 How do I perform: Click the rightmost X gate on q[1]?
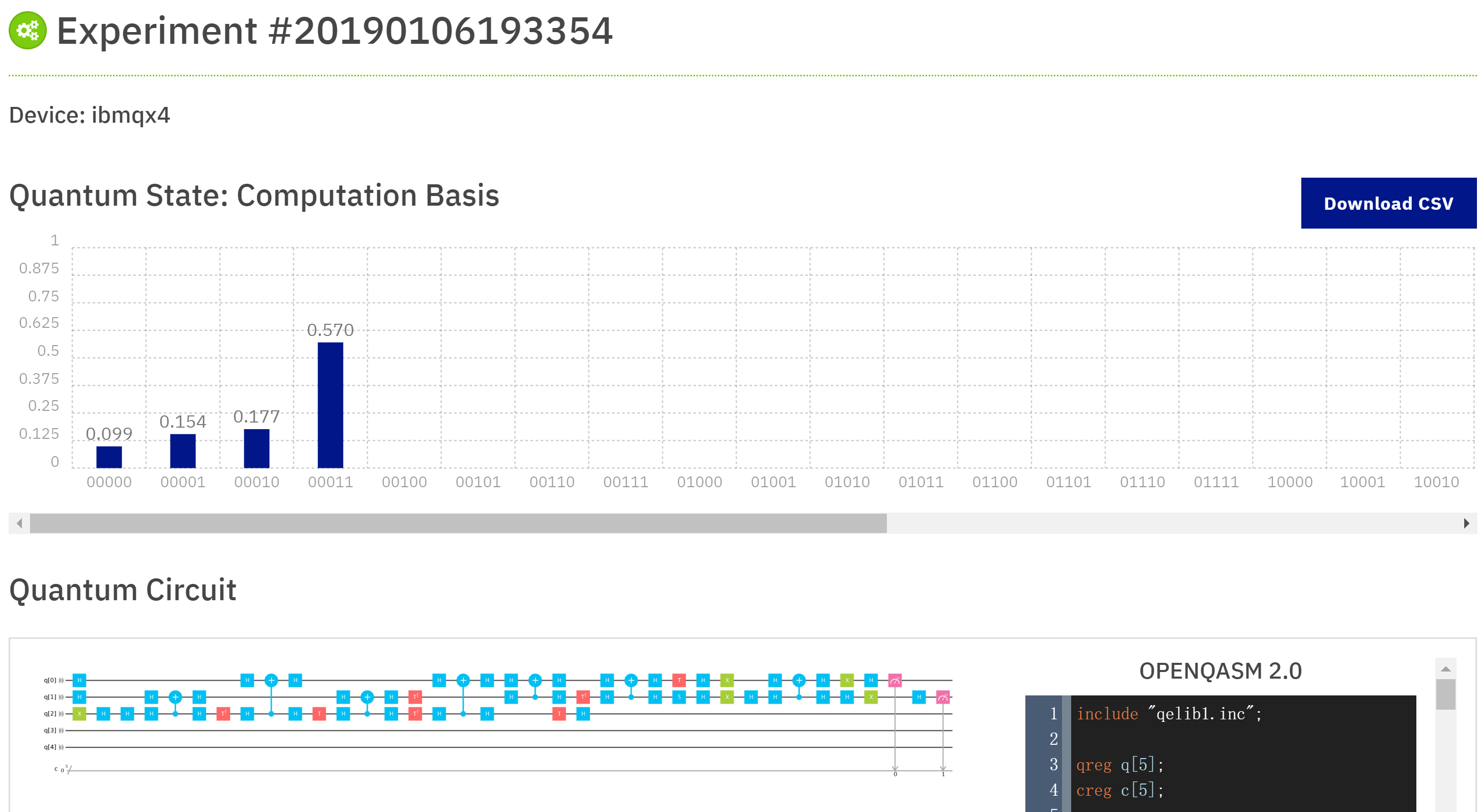tap(871, 697)
